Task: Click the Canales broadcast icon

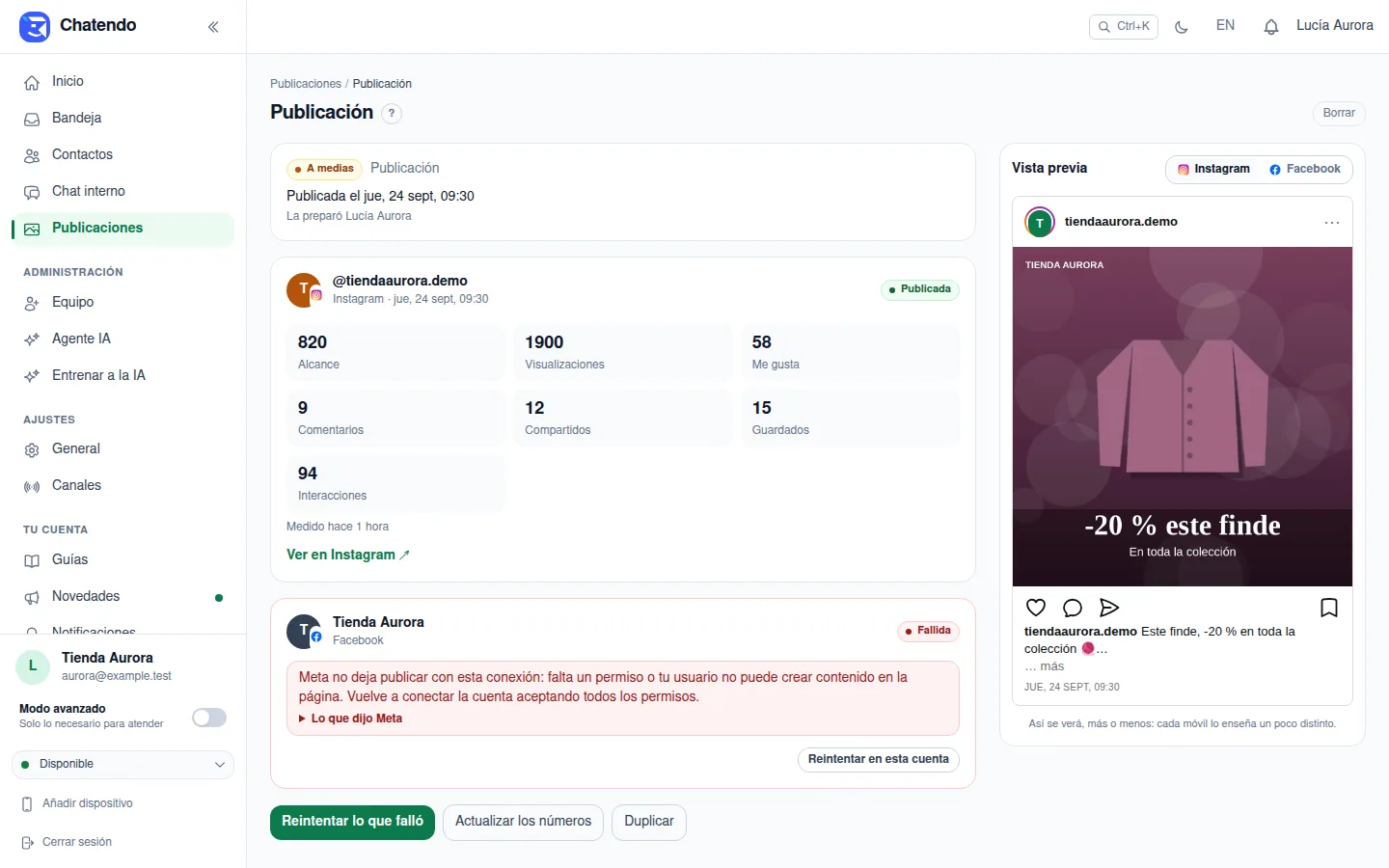Action: click(x=32, y=487)
